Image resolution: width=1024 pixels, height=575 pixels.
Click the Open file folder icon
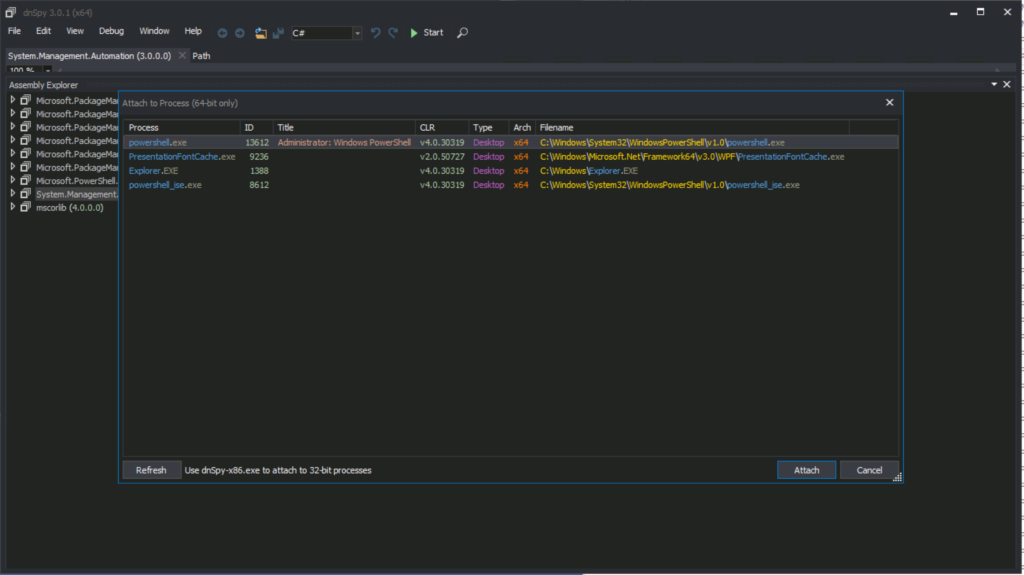260,33
